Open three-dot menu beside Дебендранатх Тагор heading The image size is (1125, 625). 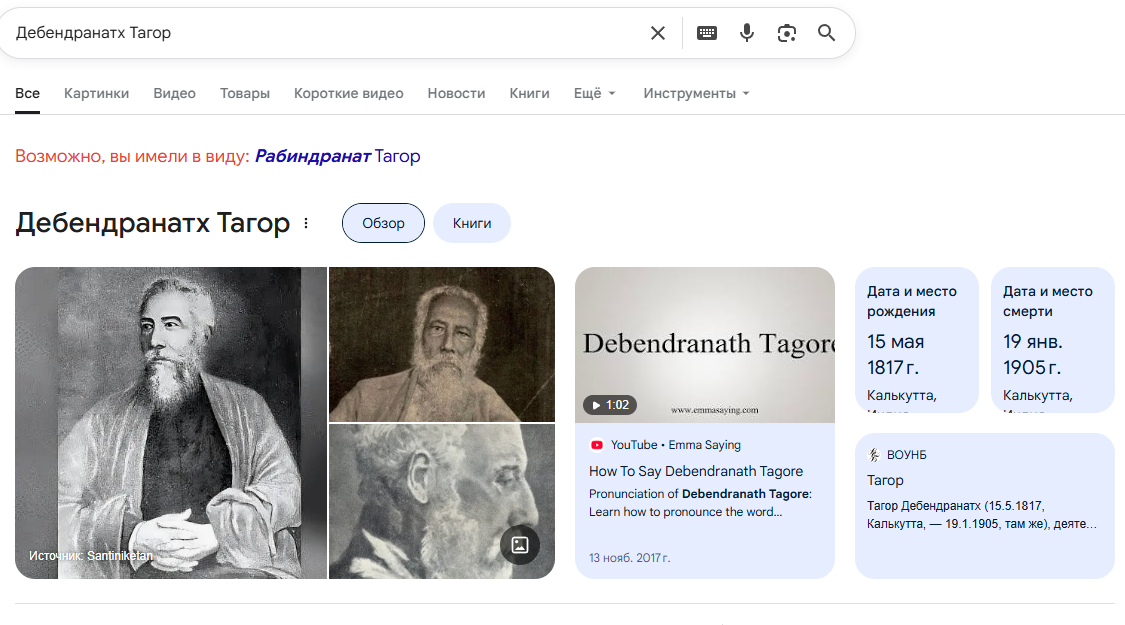[x=306, y=223]
